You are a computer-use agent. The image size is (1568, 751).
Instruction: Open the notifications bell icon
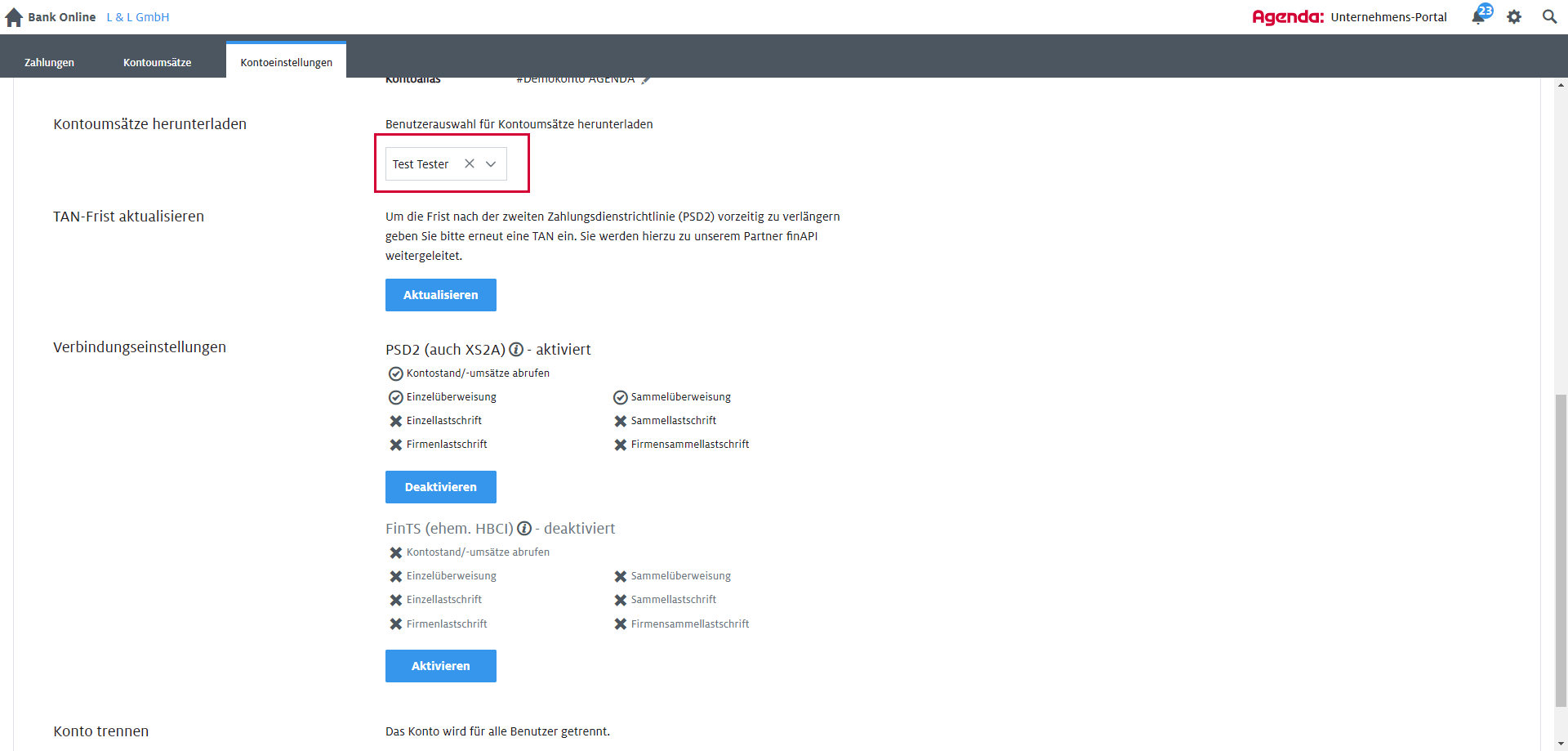point(1479,16)
